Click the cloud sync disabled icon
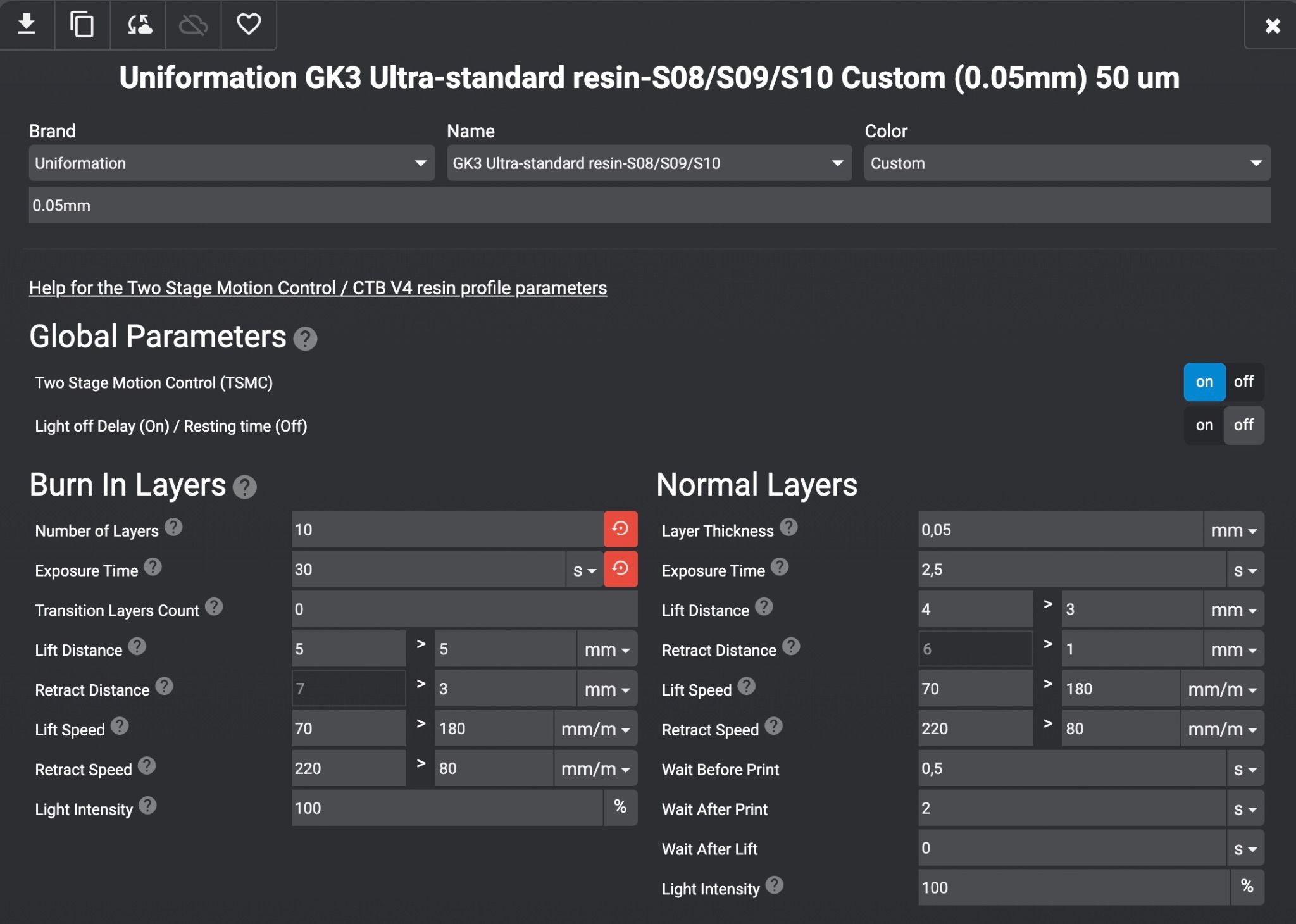This screenshot has width=1296, height=924. pos(193,25)
